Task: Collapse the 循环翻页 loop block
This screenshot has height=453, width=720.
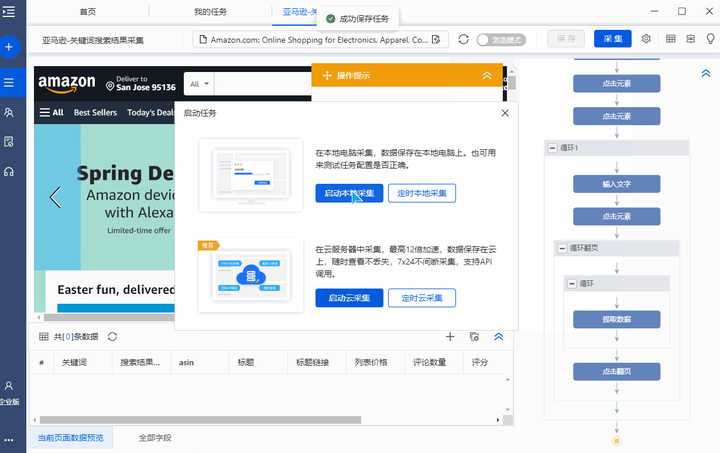Action: 562,248
